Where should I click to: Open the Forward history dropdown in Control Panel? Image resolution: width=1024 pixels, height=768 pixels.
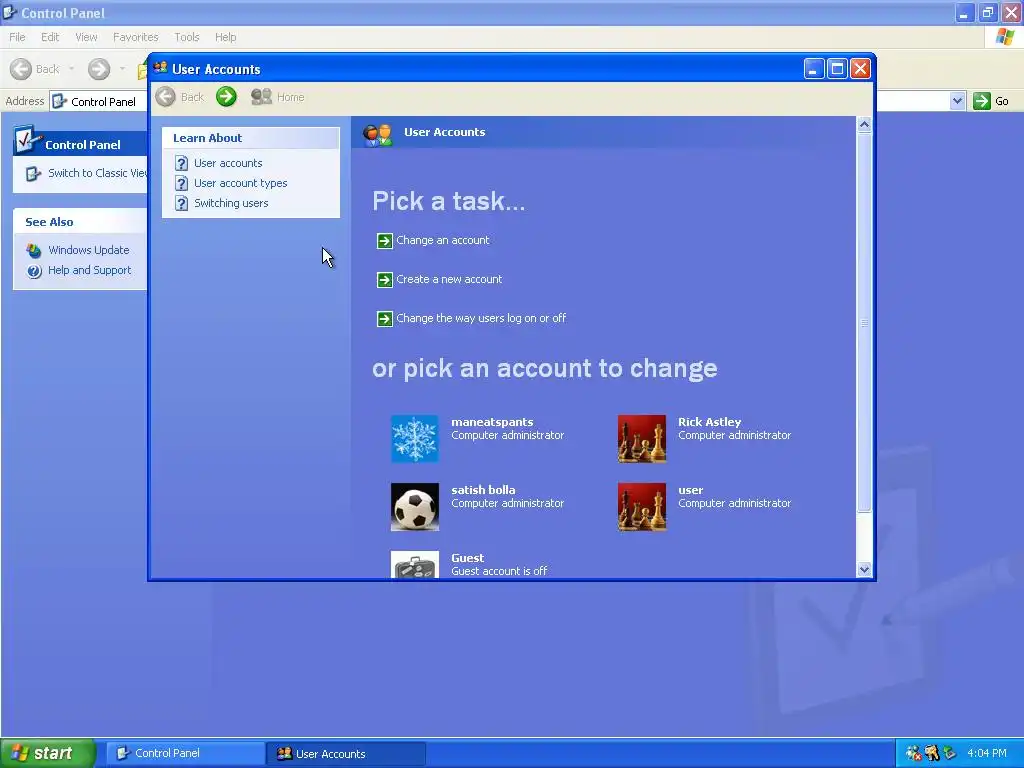[122, 69]
